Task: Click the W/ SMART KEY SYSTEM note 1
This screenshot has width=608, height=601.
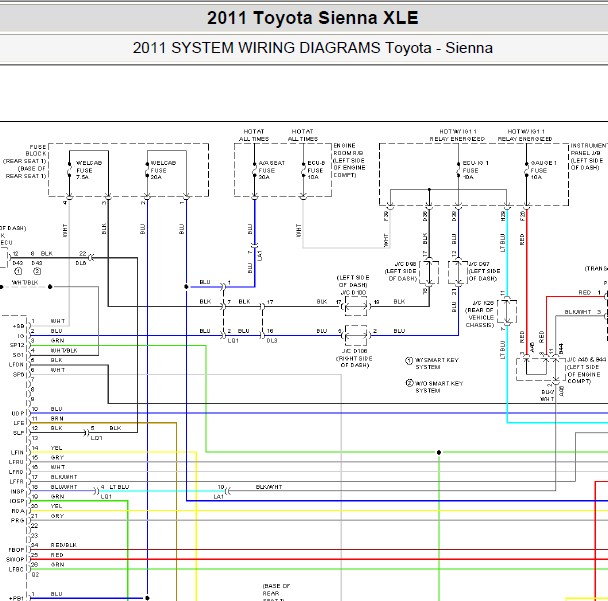Action: 432,363
